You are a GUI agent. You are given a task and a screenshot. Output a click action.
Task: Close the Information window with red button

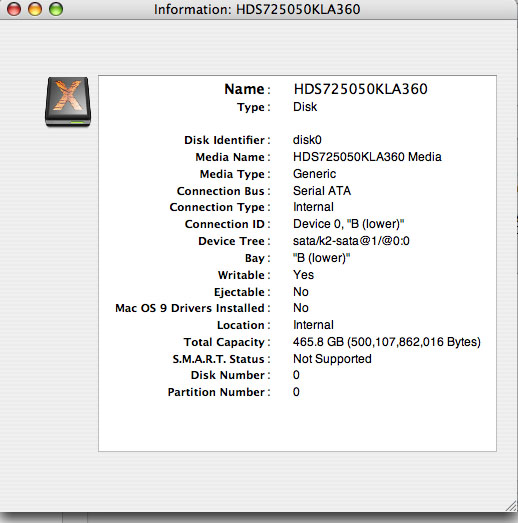(x=14, y=9)
